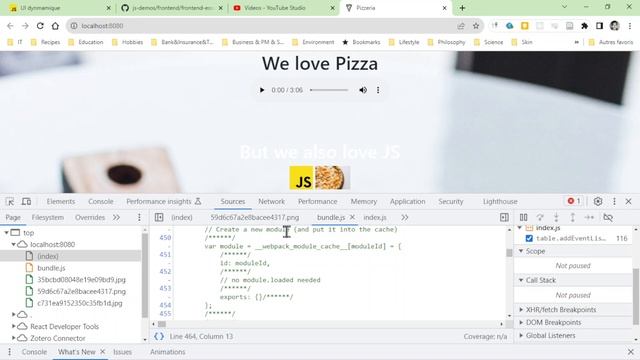Close the What's New drawer tab

pyautogui.click(x=102, y=352)
